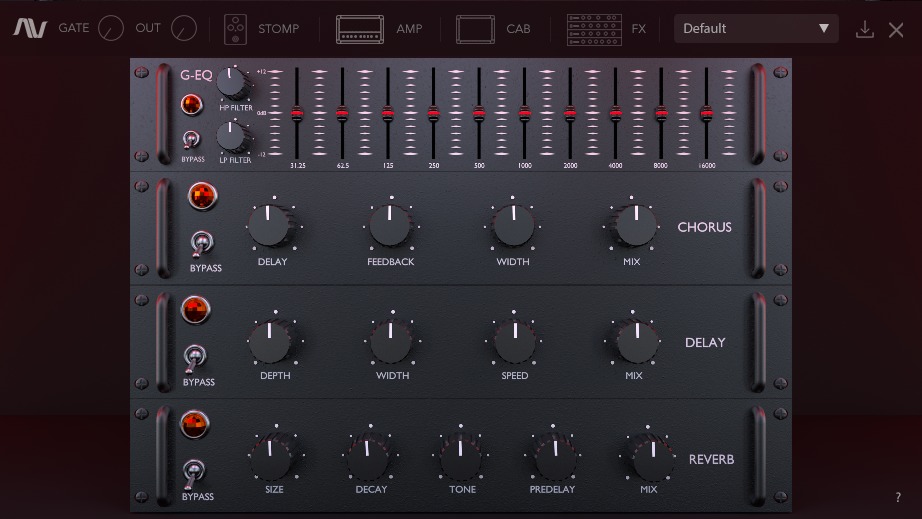The width and height of the screenshot is (922, 519).
Task: Click the 62.5 Hz EQ slider
Action: [x=342, y=113]
